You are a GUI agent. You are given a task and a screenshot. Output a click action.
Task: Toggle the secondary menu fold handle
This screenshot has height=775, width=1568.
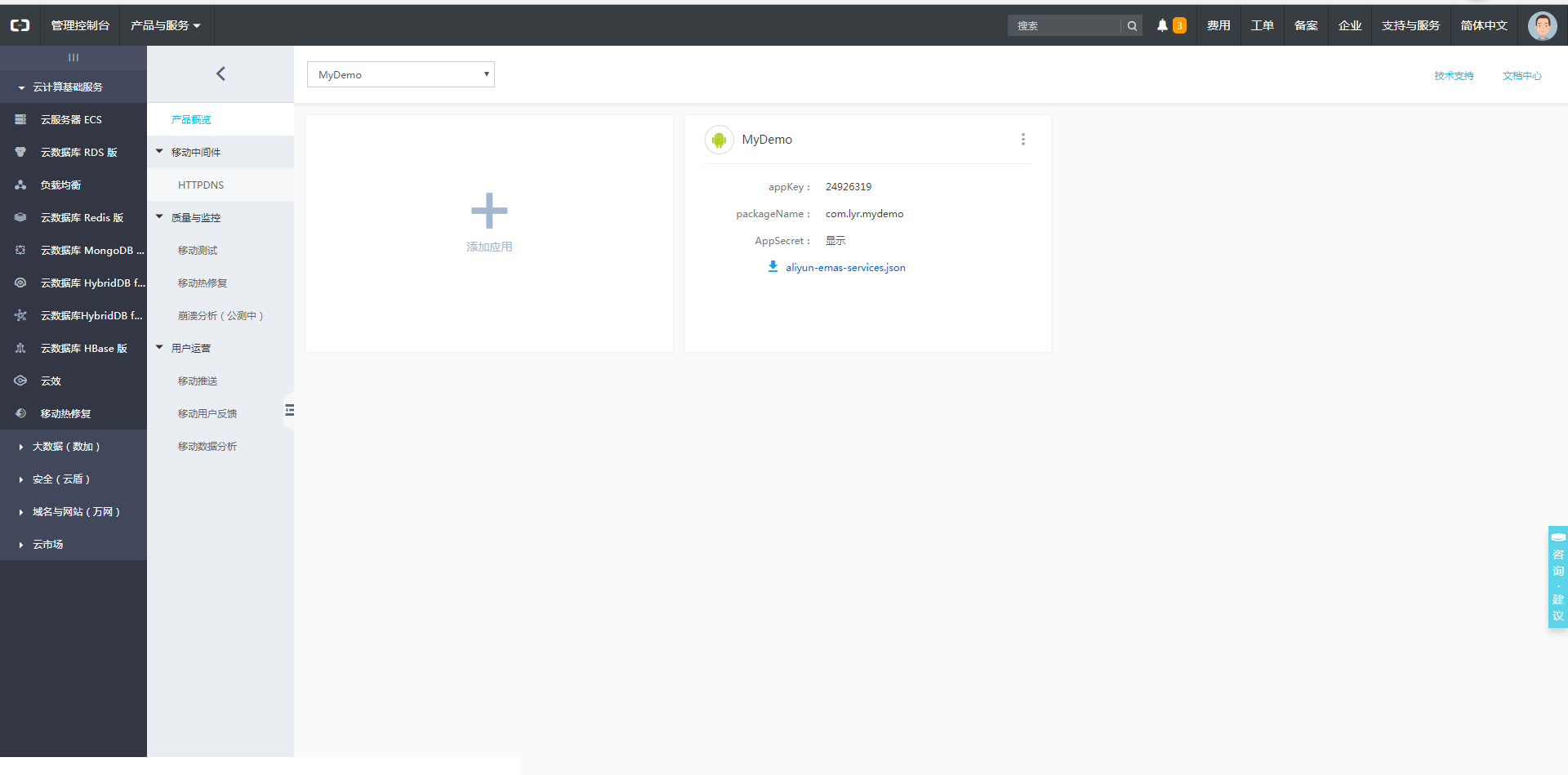pos(289,410)
